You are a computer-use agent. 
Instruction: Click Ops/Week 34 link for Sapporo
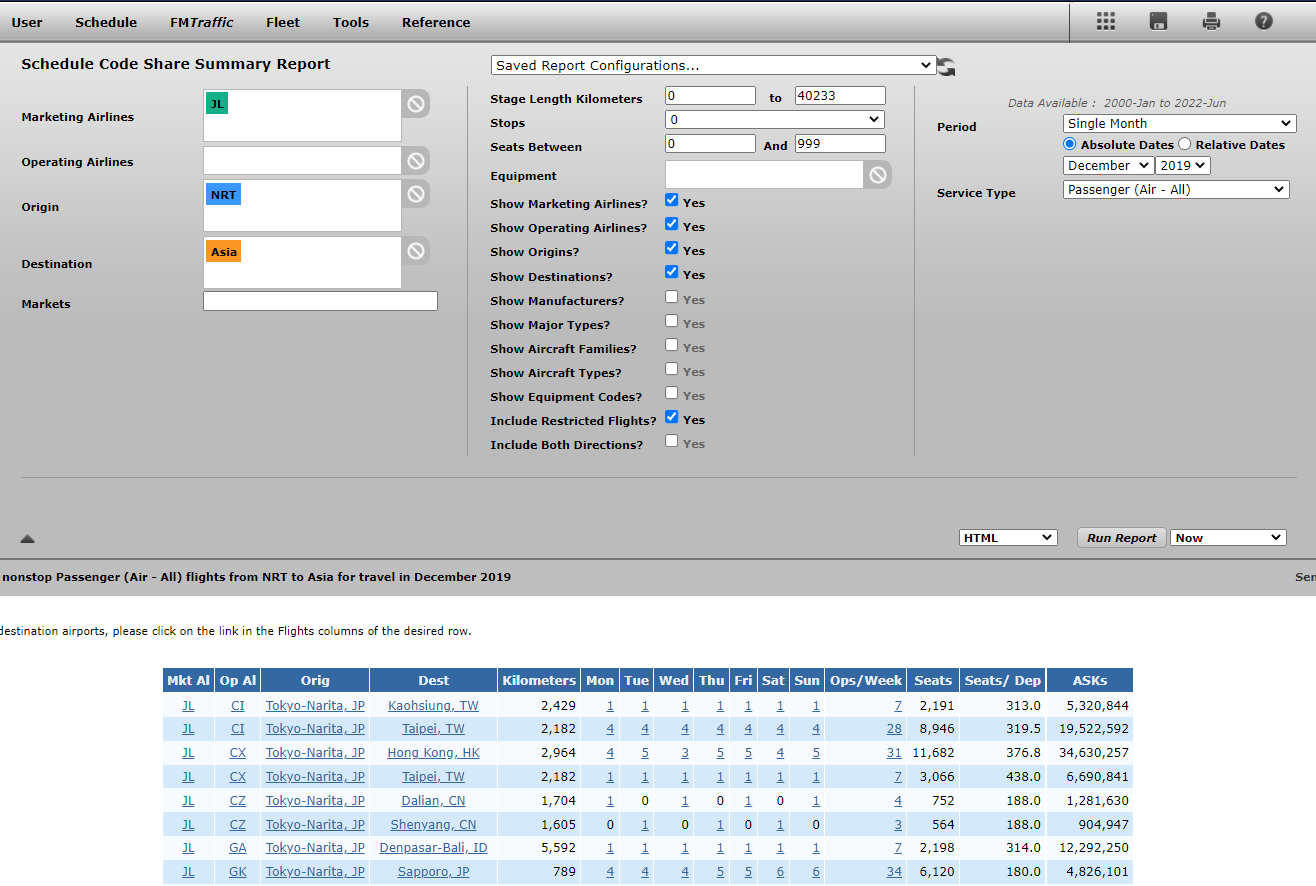coord(894,872)
